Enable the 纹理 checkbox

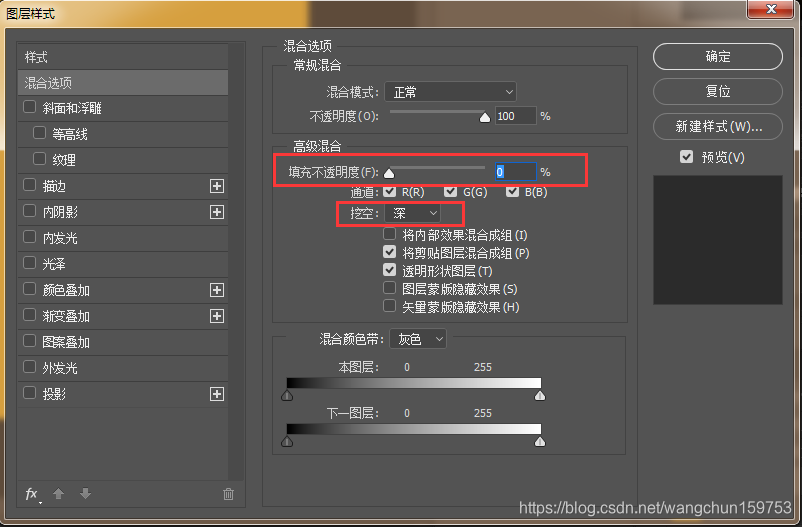click(x=39, y=159)
